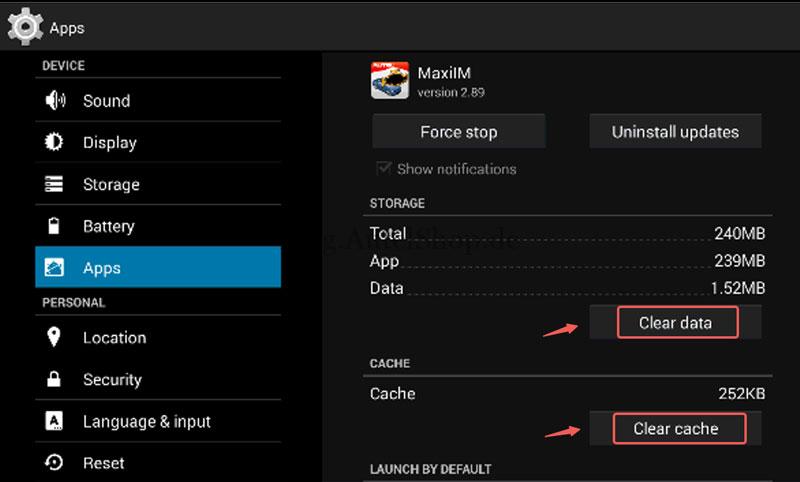Open the Storage settings entry
Viewport: 800px width, 482px height.
[111, 185]
